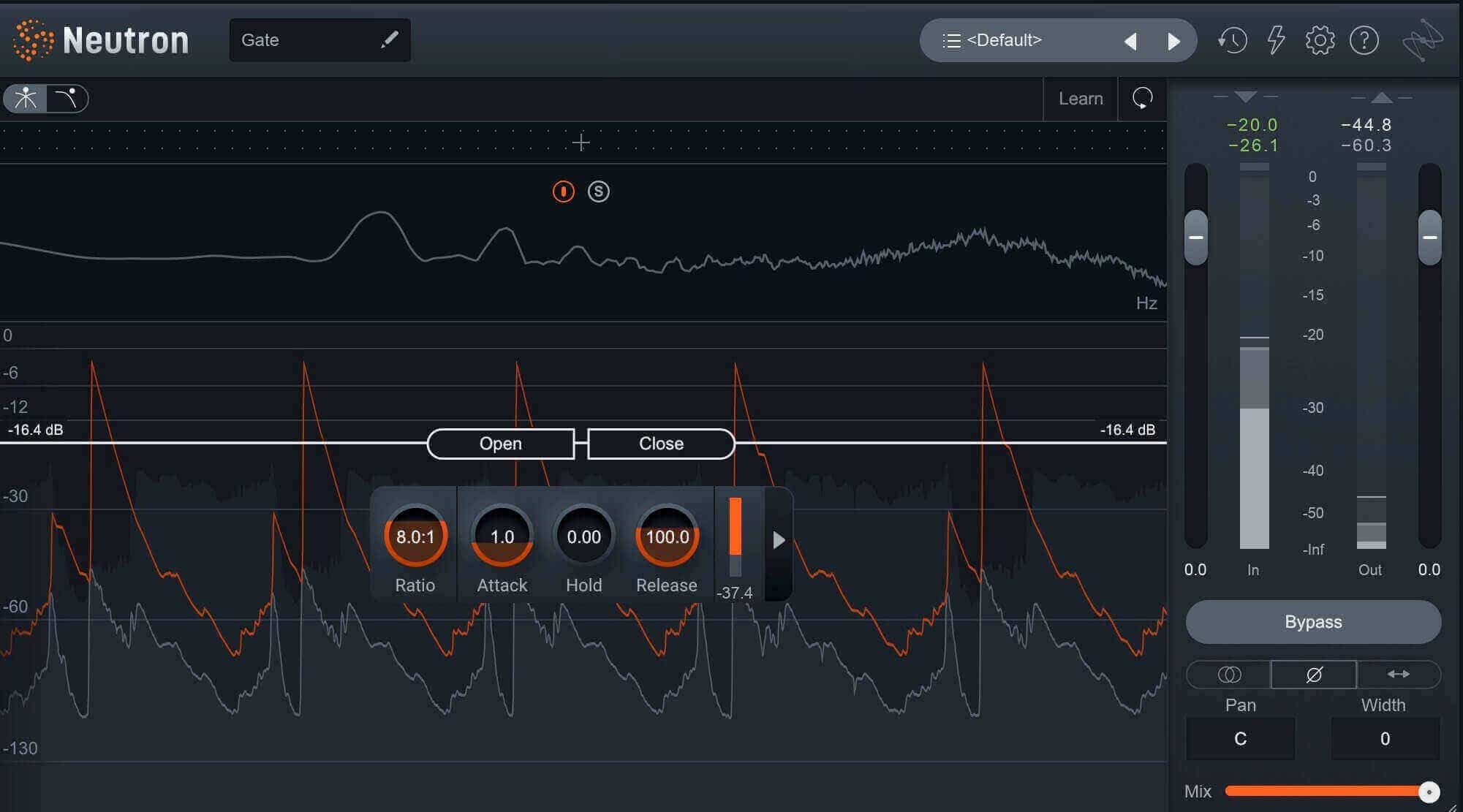
Task: Expand the gate controls panel arrow
Action: tap(779, 540)
